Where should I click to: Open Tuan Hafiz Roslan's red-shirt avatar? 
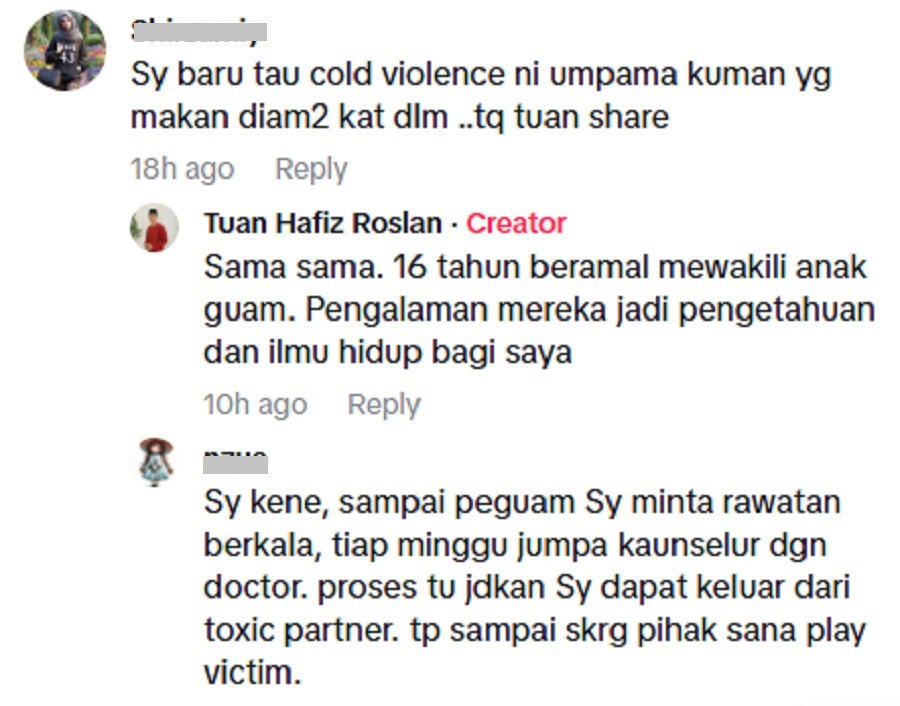pos(154,228)
